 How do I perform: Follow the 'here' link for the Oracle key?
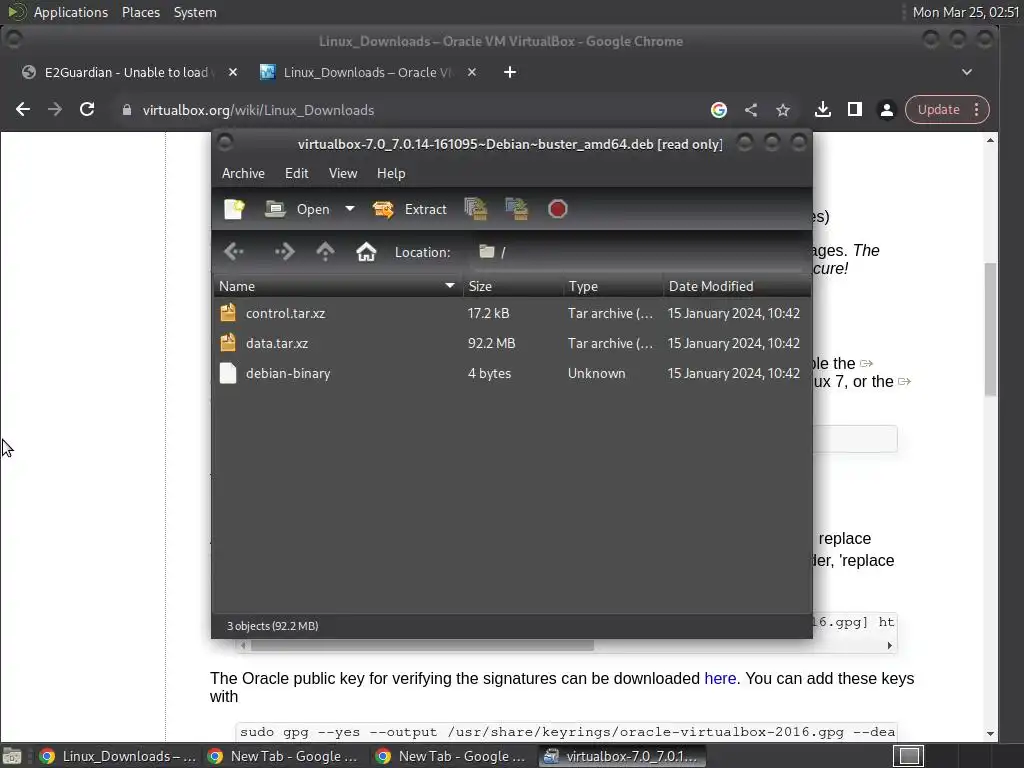click(720, 679)
